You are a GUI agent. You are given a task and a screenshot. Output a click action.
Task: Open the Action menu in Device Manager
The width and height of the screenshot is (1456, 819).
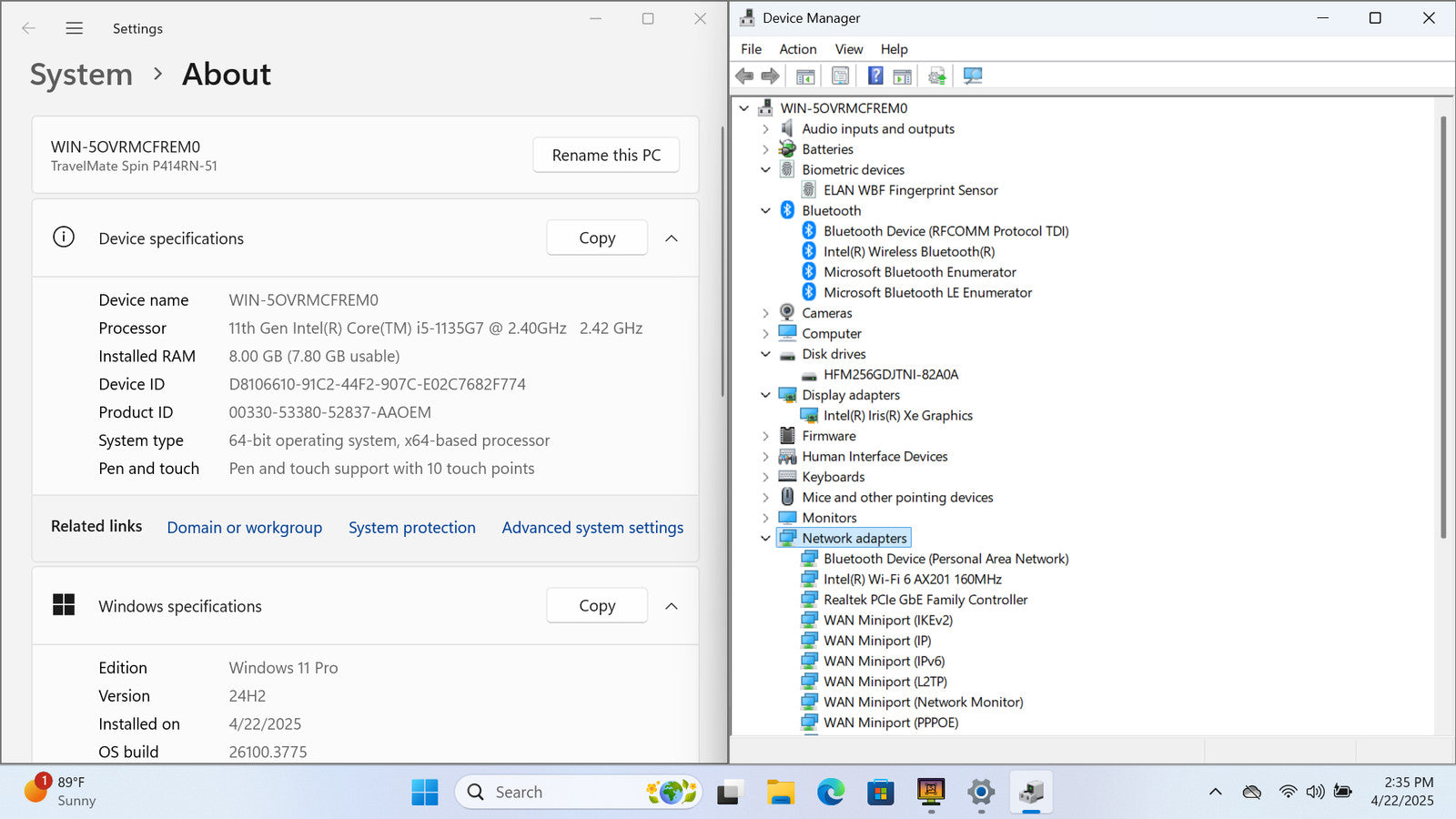pyautogui.click(x=797, y=49)
